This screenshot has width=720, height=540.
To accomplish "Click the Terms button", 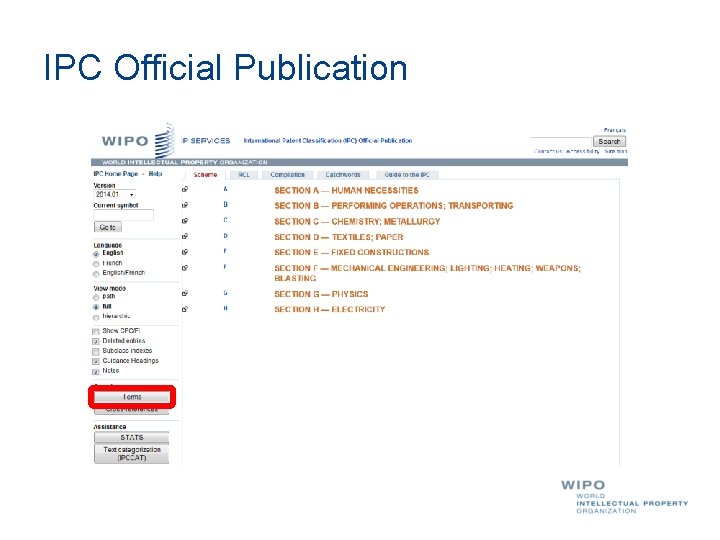I will pyautogui.click(x=132, y=397).
